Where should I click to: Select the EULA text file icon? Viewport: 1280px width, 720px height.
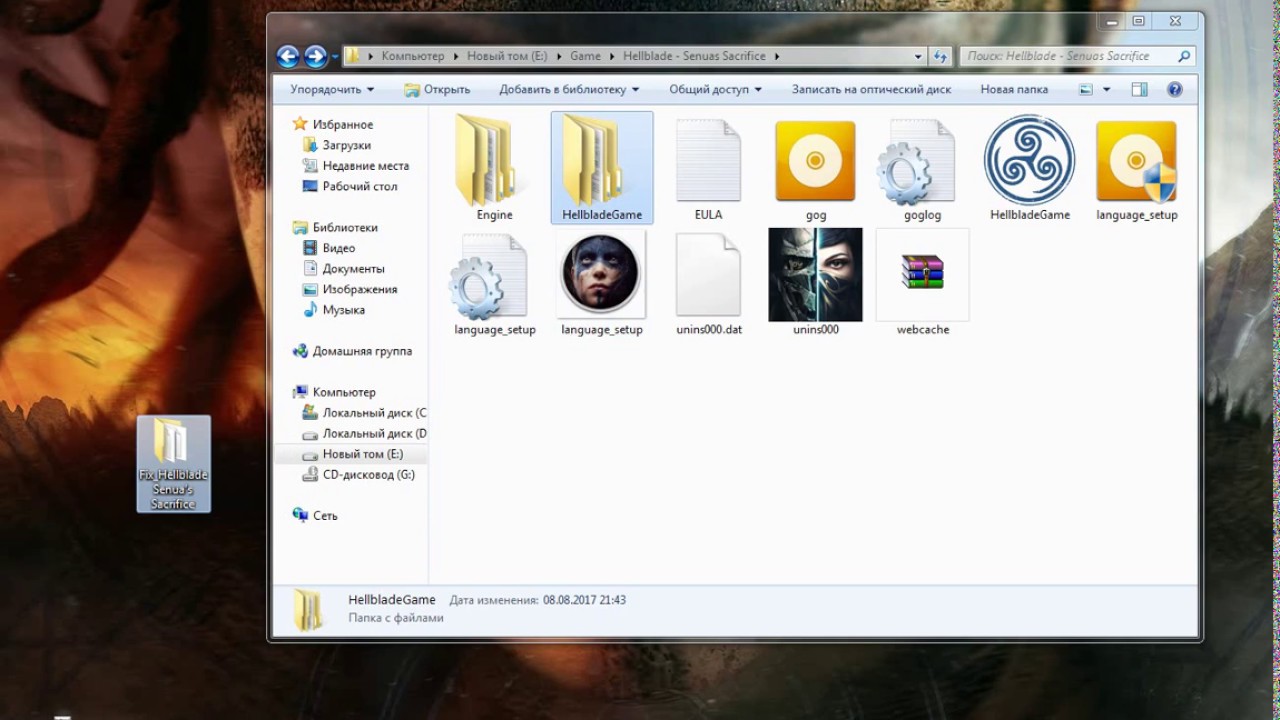tap(709, 160)
